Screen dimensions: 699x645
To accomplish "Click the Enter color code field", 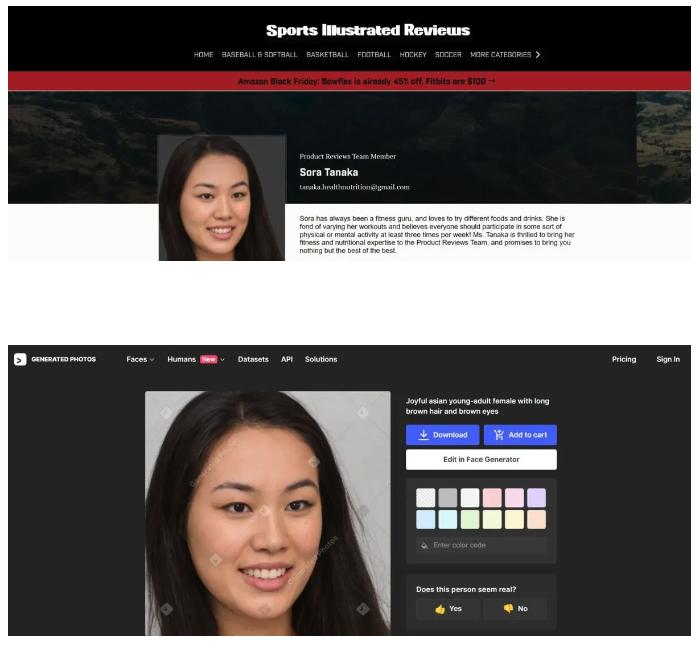I will tap(487, 545).
